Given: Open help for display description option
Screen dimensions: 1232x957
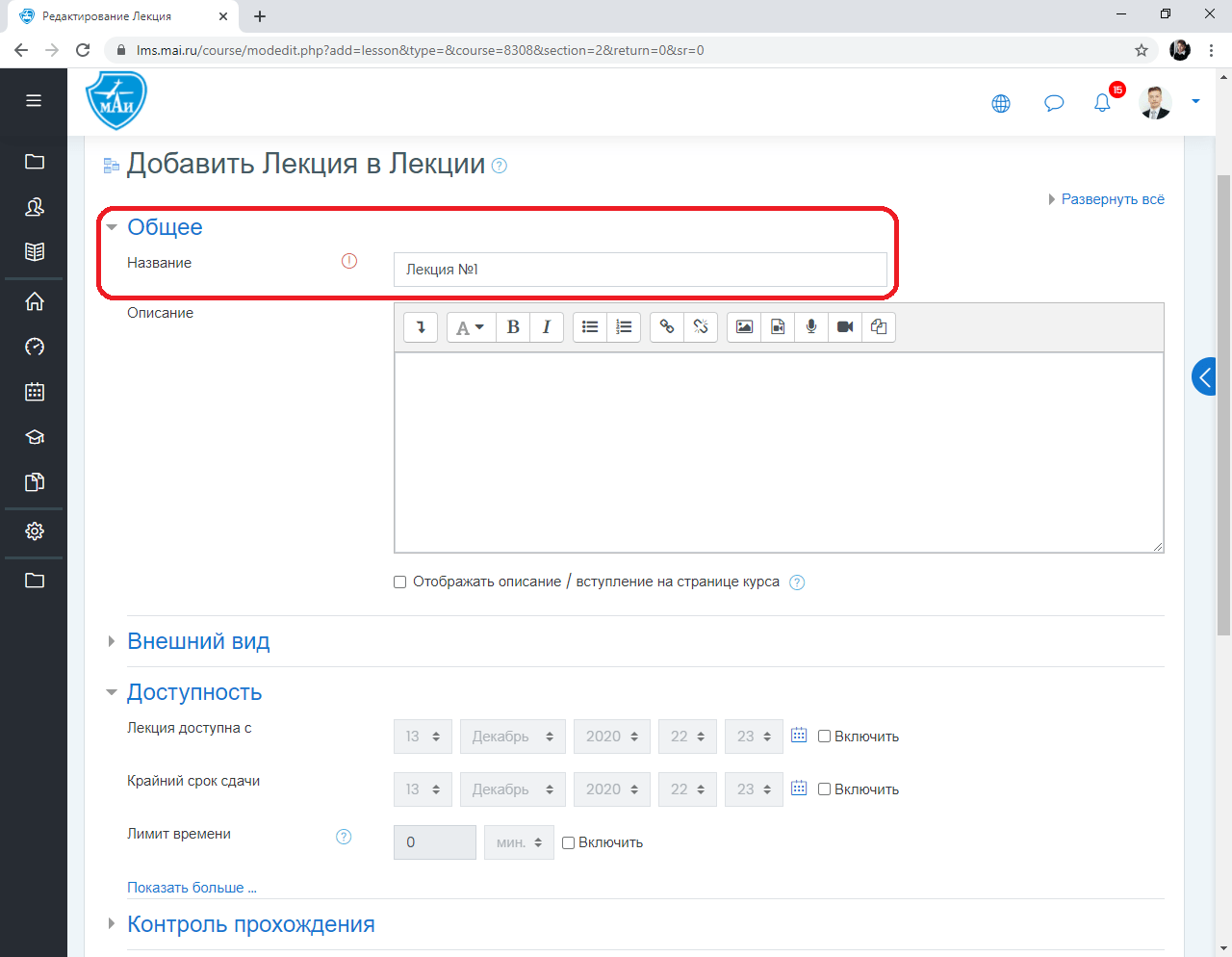Looking at the screenshot, I should tap(797, 582).
